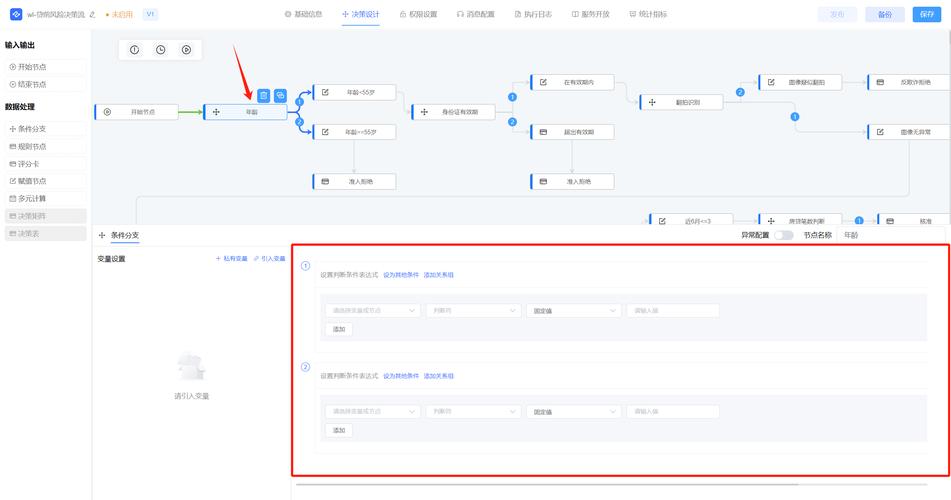951x500 pixels.
Task: Pick 开始节点 from the left palette
Action: [x=45, y=67]
